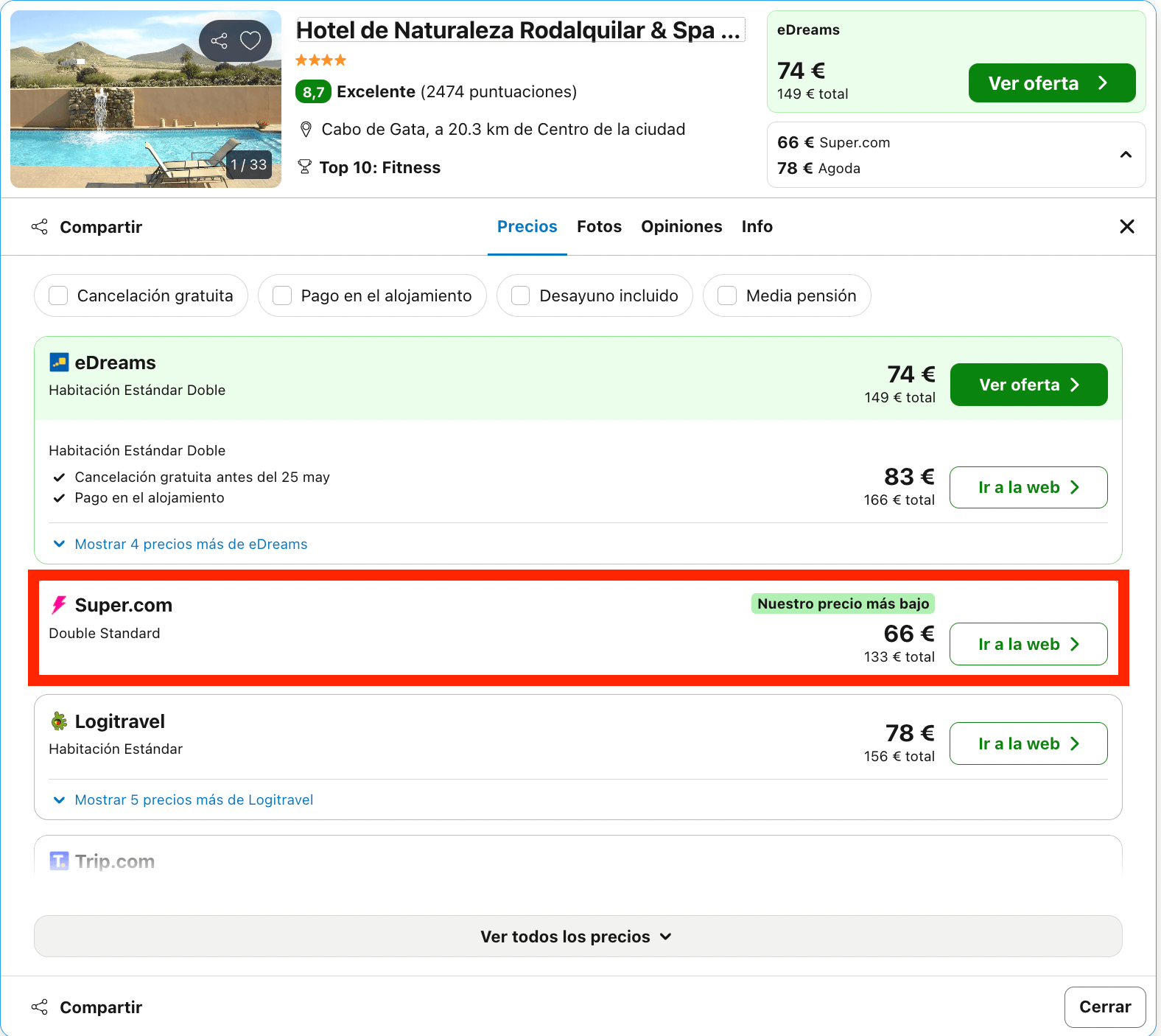Click top Ver oferta green button
Image resolution: width=1161 pixels, height=1036 pixels.
click(x=1051, y=83)
